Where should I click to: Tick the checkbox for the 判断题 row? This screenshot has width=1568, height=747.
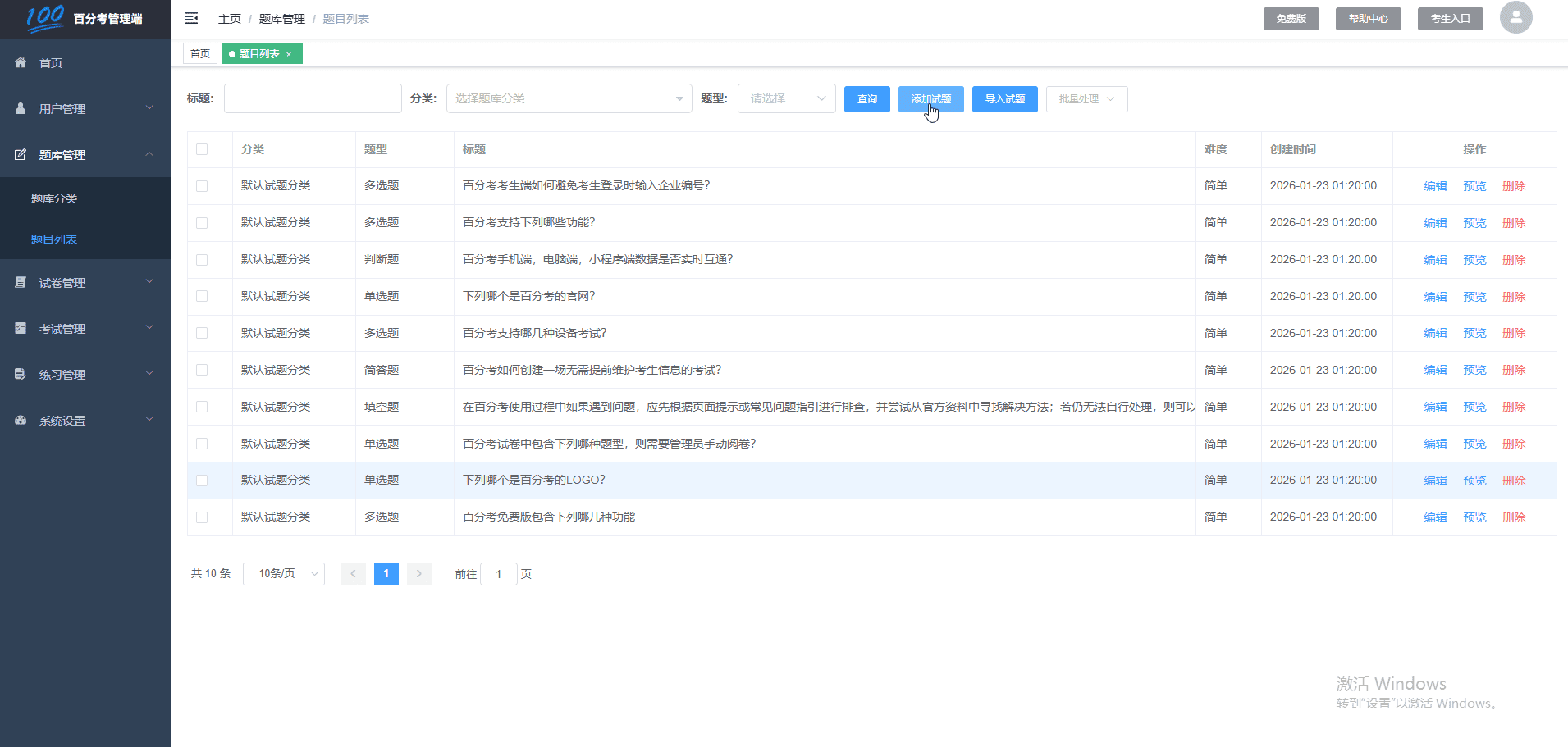(x=202, y=259)
